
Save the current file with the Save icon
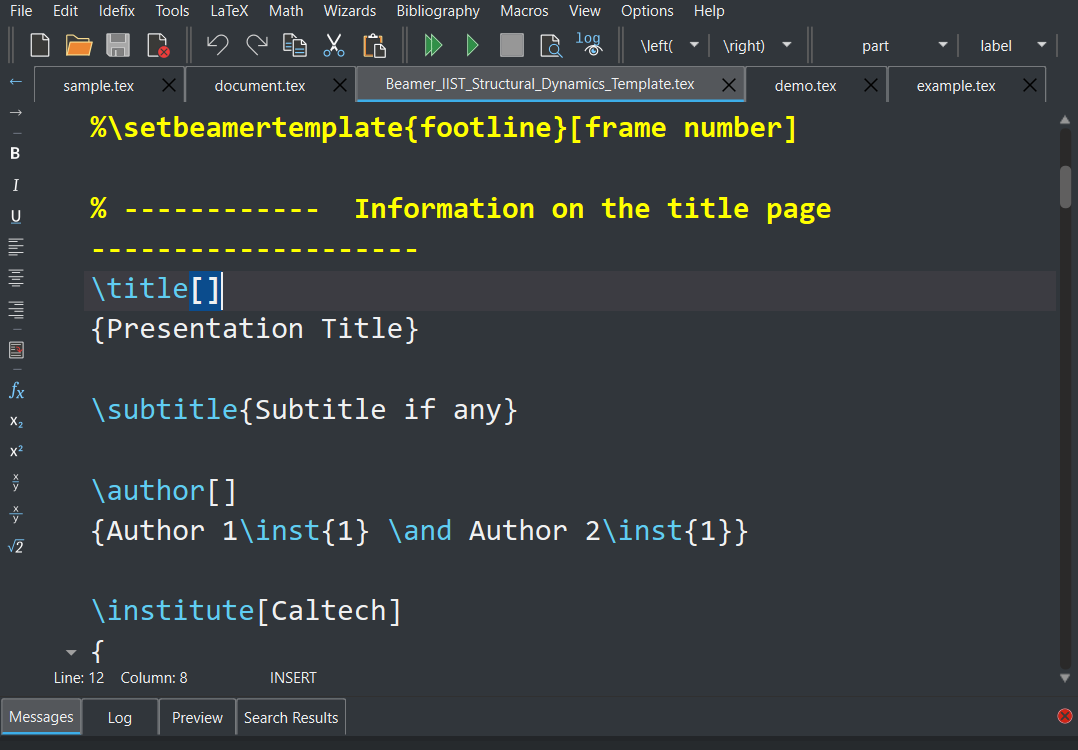(118, 45)
